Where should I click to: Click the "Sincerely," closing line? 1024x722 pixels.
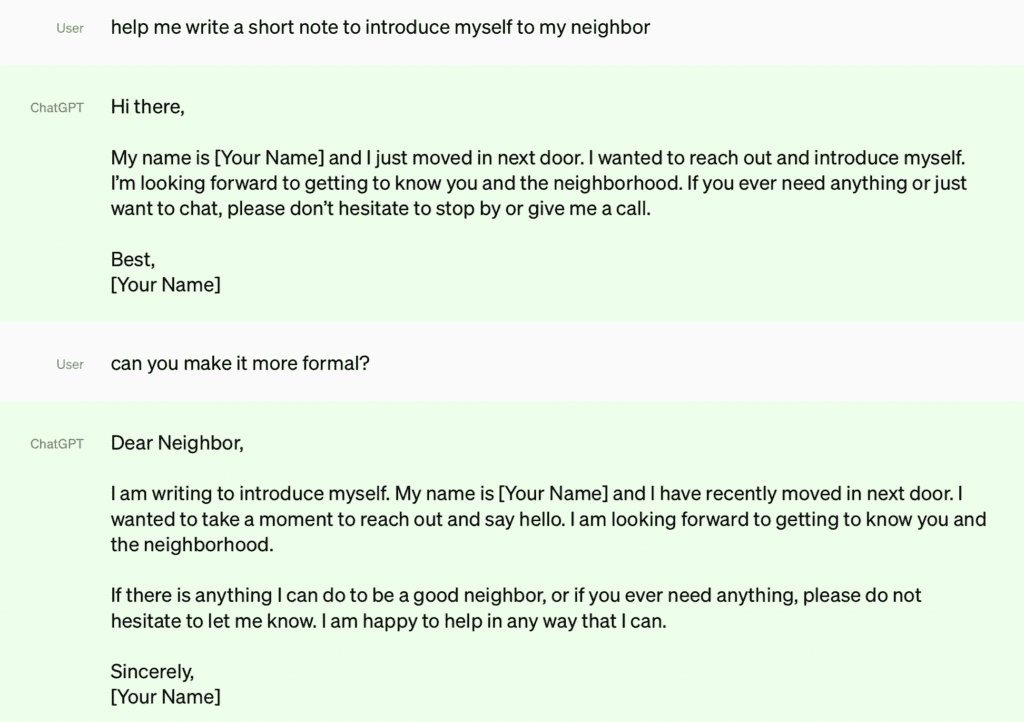coord(152,671)
